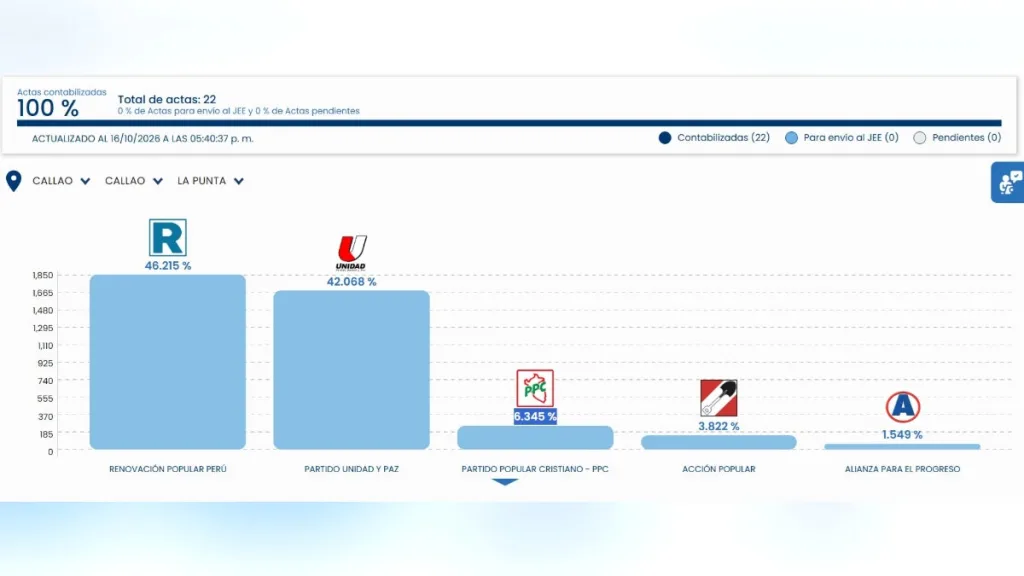Click the Pendientes (0) legend dot

920,138
